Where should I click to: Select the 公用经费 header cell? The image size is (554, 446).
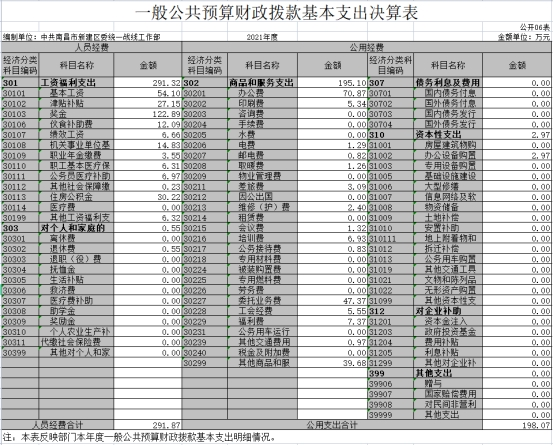(x=367, y=47)
